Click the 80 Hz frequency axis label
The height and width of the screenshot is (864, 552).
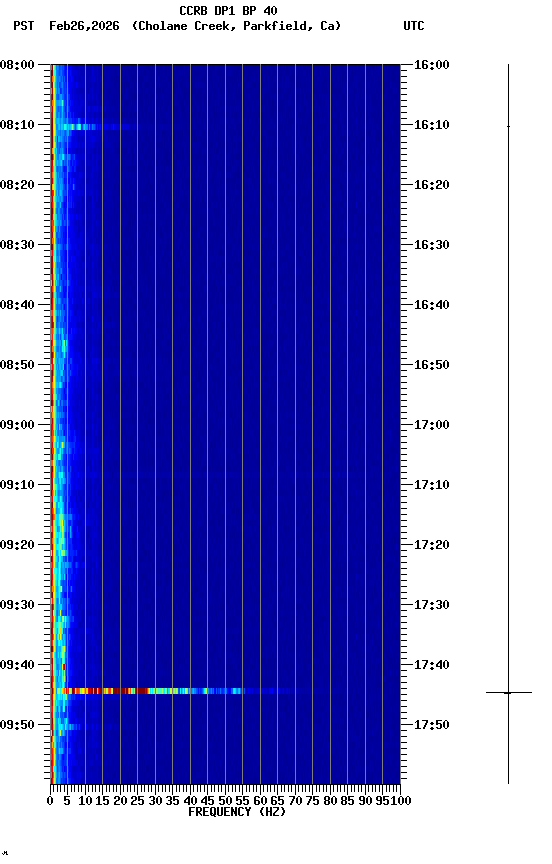[x=330, y=801]
